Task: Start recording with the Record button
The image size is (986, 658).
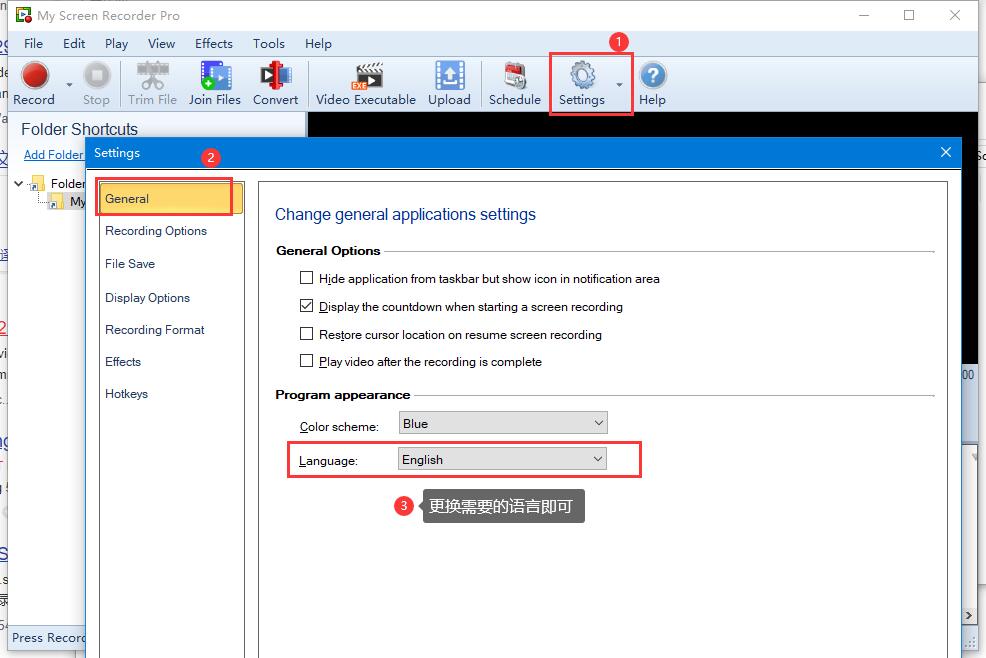Action: tap(35, 83)
